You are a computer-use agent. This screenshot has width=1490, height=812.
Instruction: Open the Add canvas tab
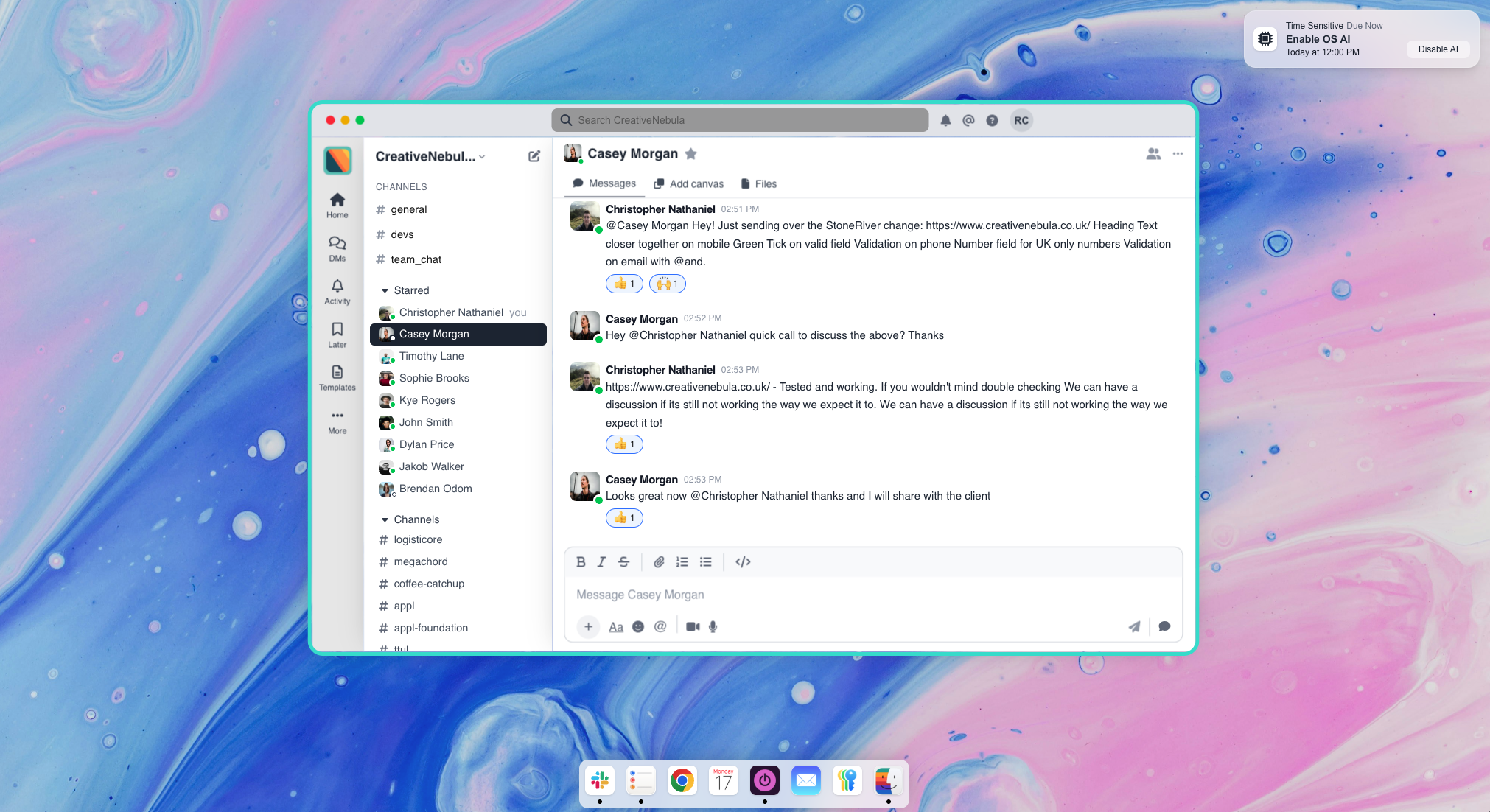tap(688, 183)
